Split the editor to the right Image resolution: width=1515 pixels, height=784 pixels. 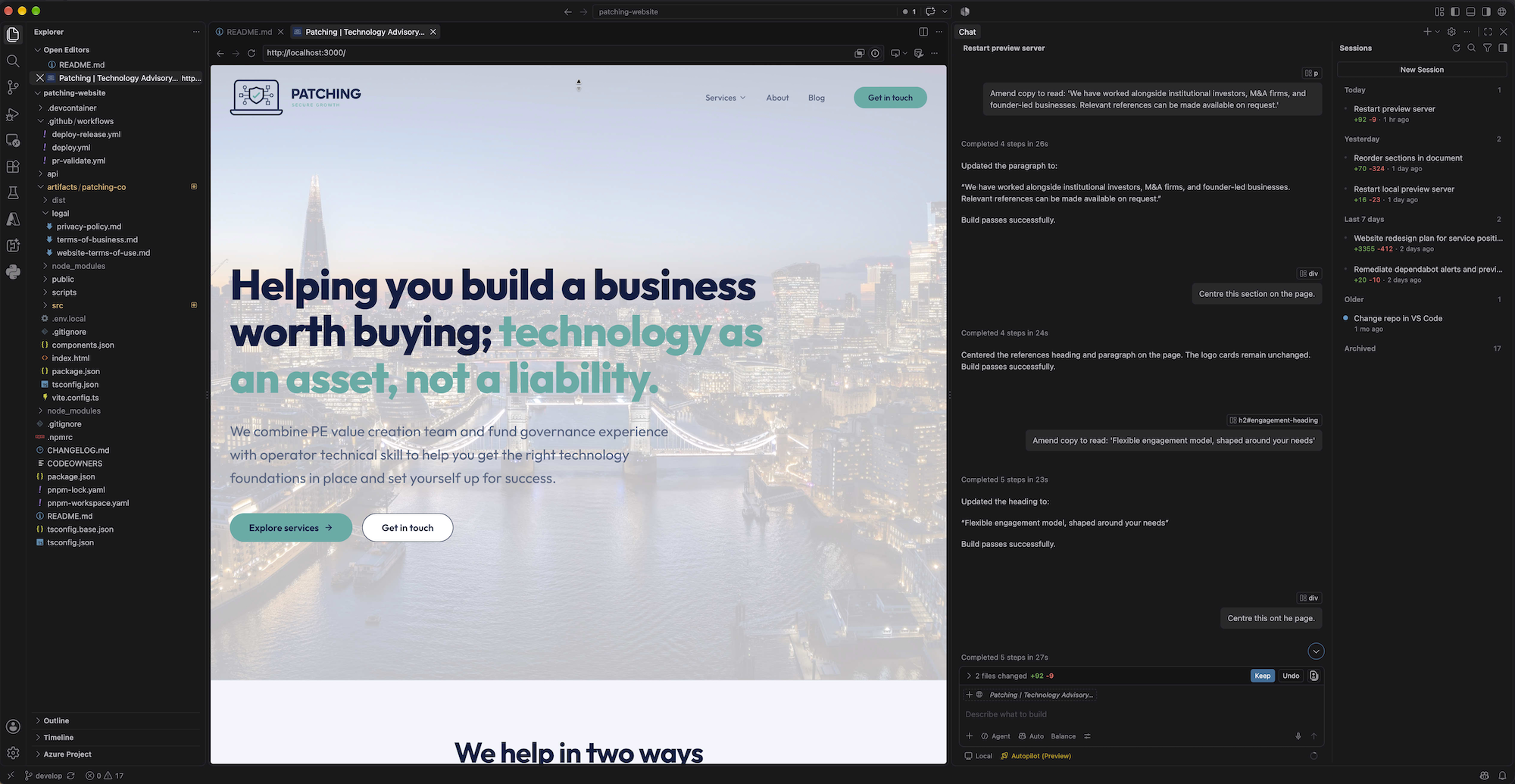pyautogui.click(x=923, y=32)
